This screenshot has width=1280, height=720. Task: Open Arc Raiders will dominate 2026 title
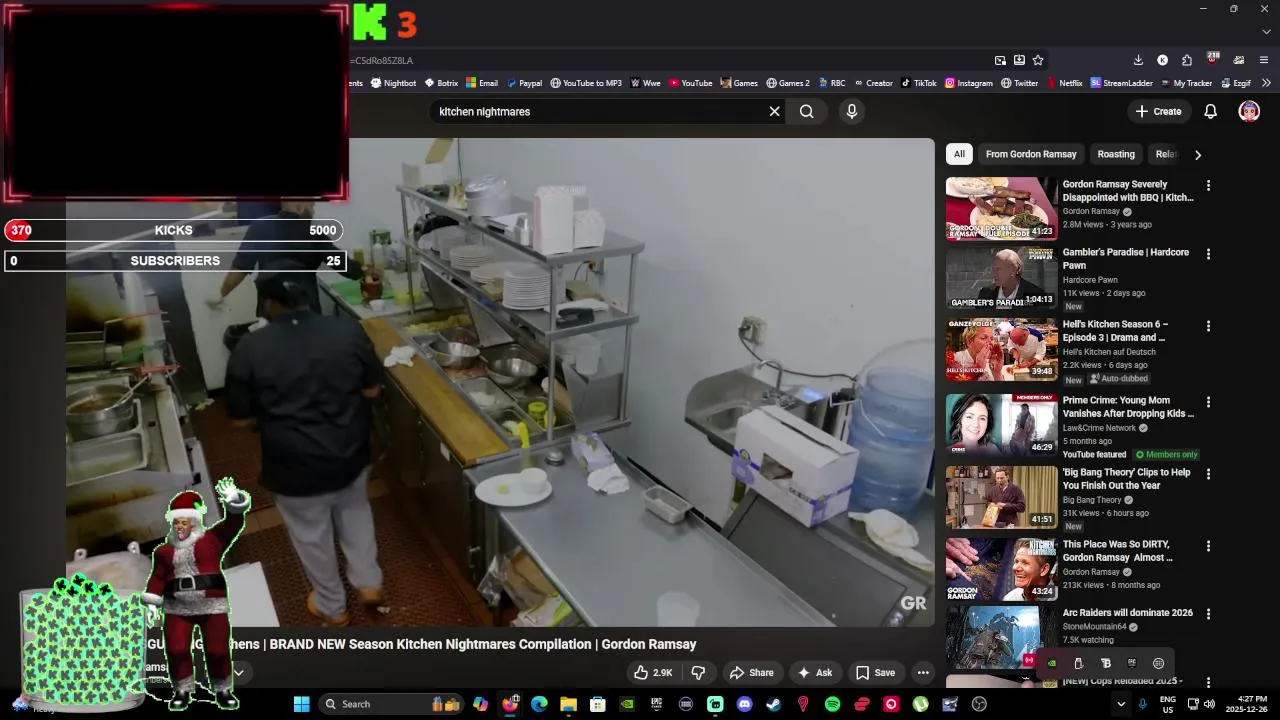1127,613
